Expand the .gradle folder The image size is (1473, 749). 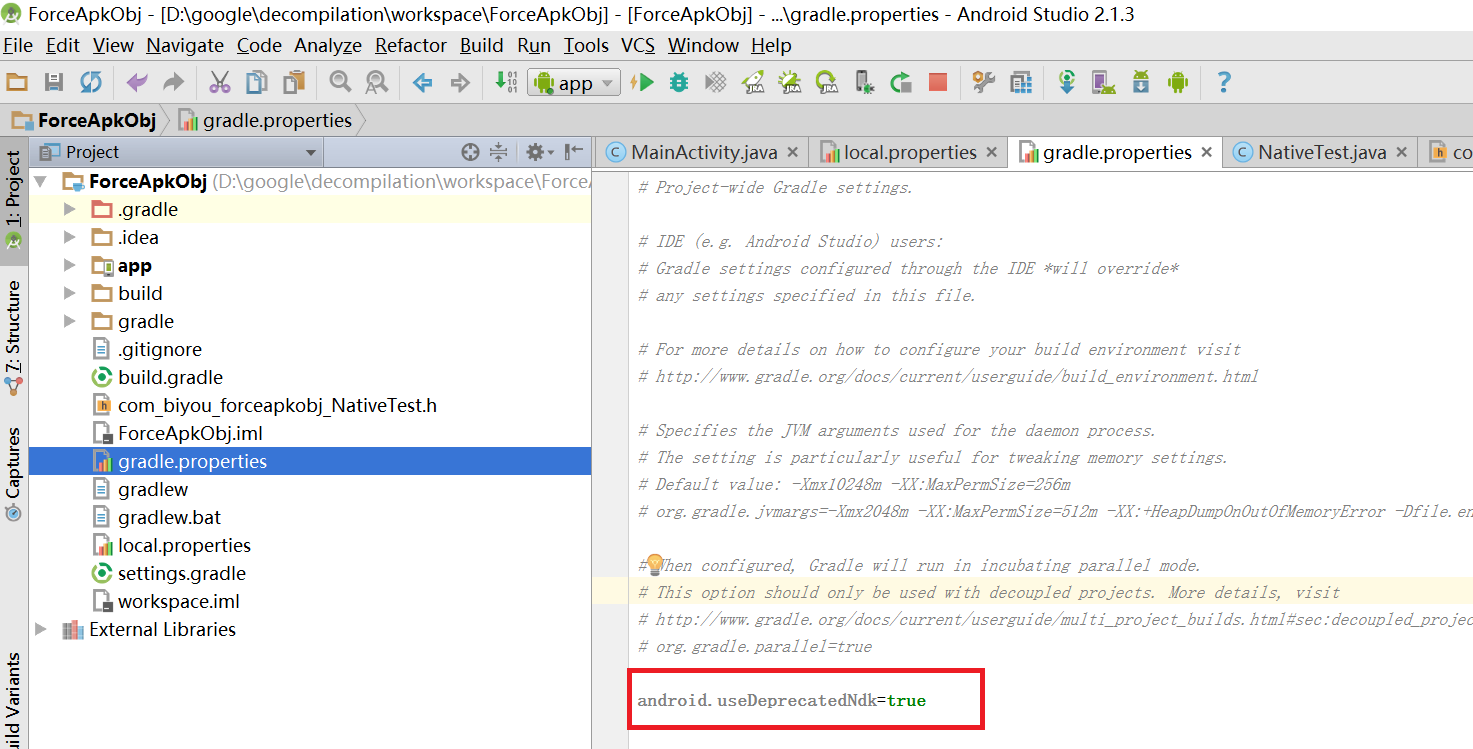click(69, 209)
